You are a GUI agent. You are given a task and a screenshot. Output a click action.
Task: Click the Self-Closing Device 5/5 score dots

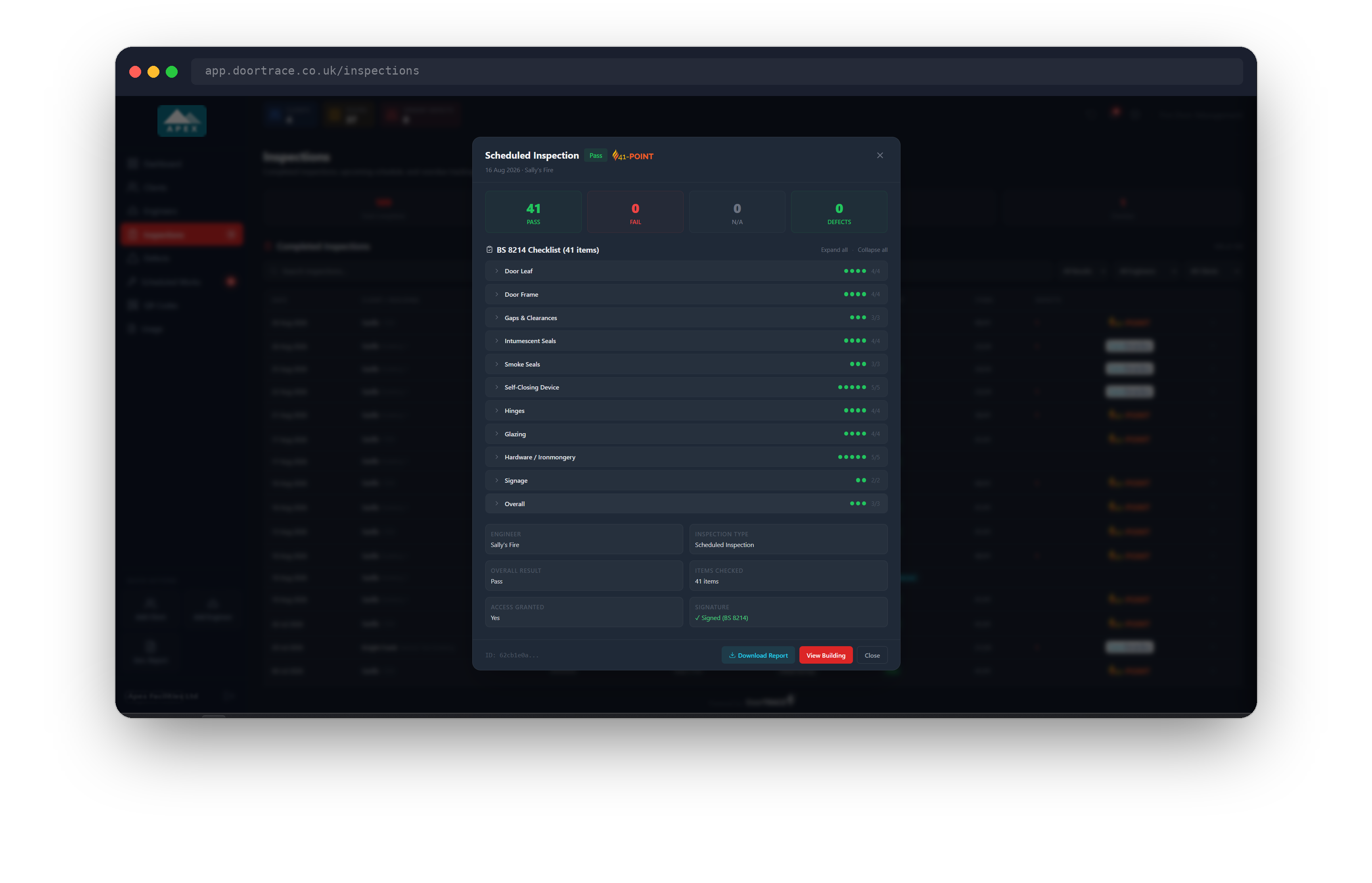(852, 388)
